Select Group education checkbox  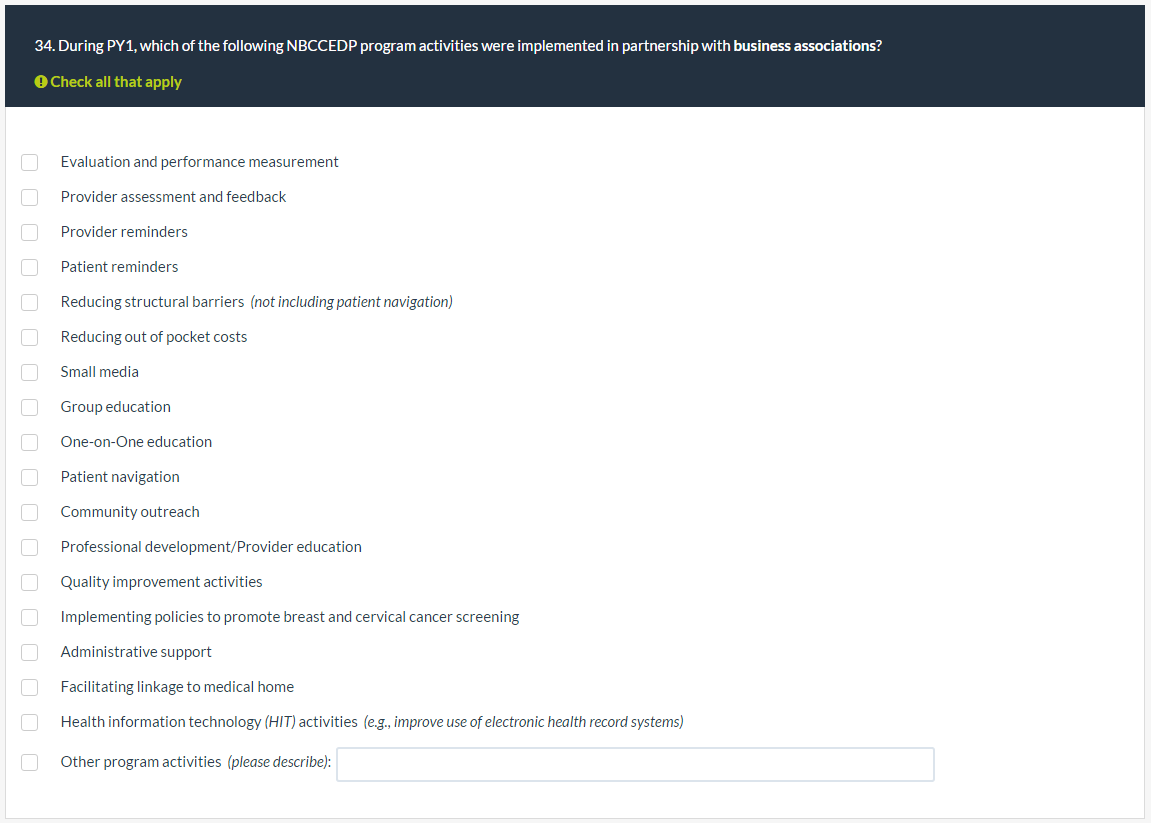point(30,407)
